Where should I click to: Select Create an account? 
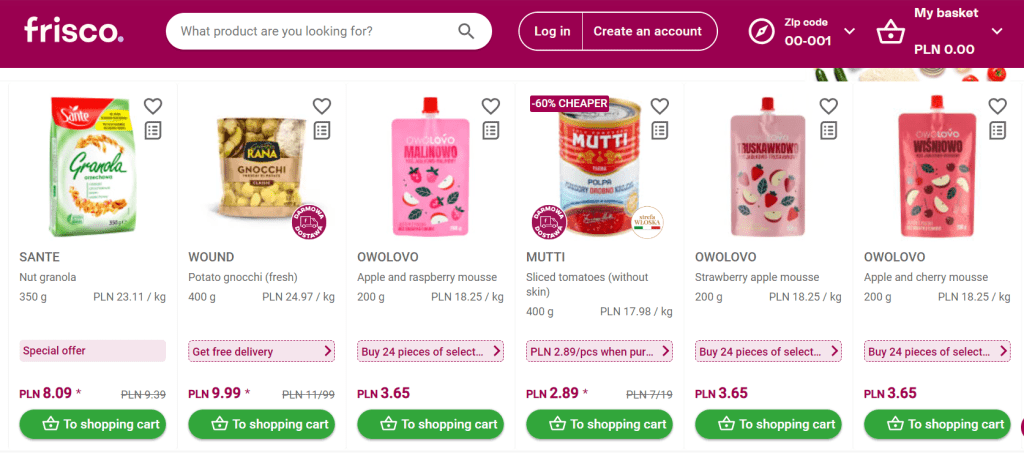click(648, 31)
